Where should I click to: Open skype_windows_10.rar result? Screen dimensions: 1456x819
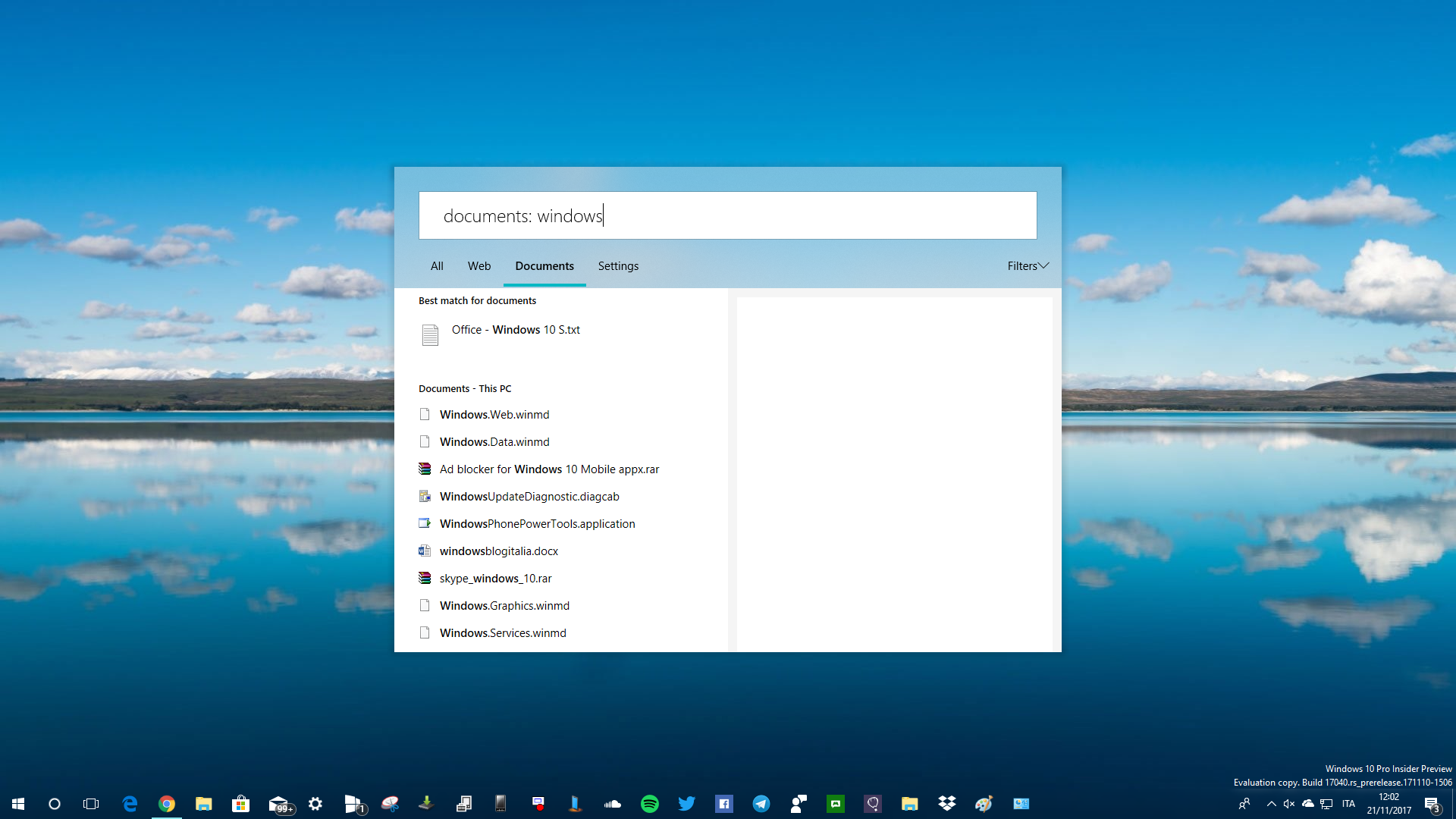[561, 579]
